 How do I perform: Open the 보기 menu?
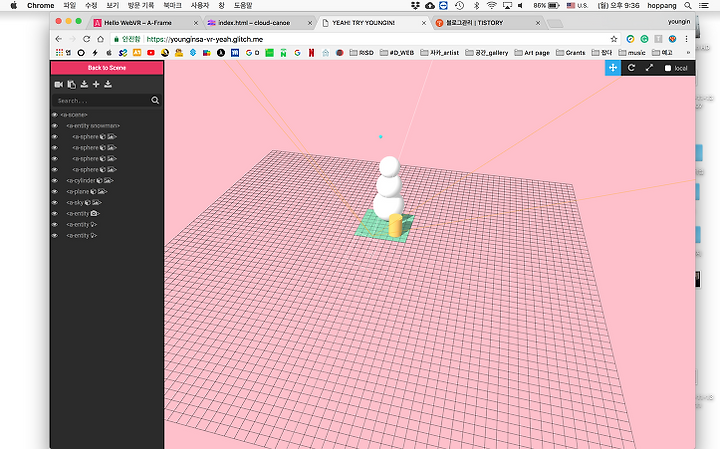click(112, 6)
